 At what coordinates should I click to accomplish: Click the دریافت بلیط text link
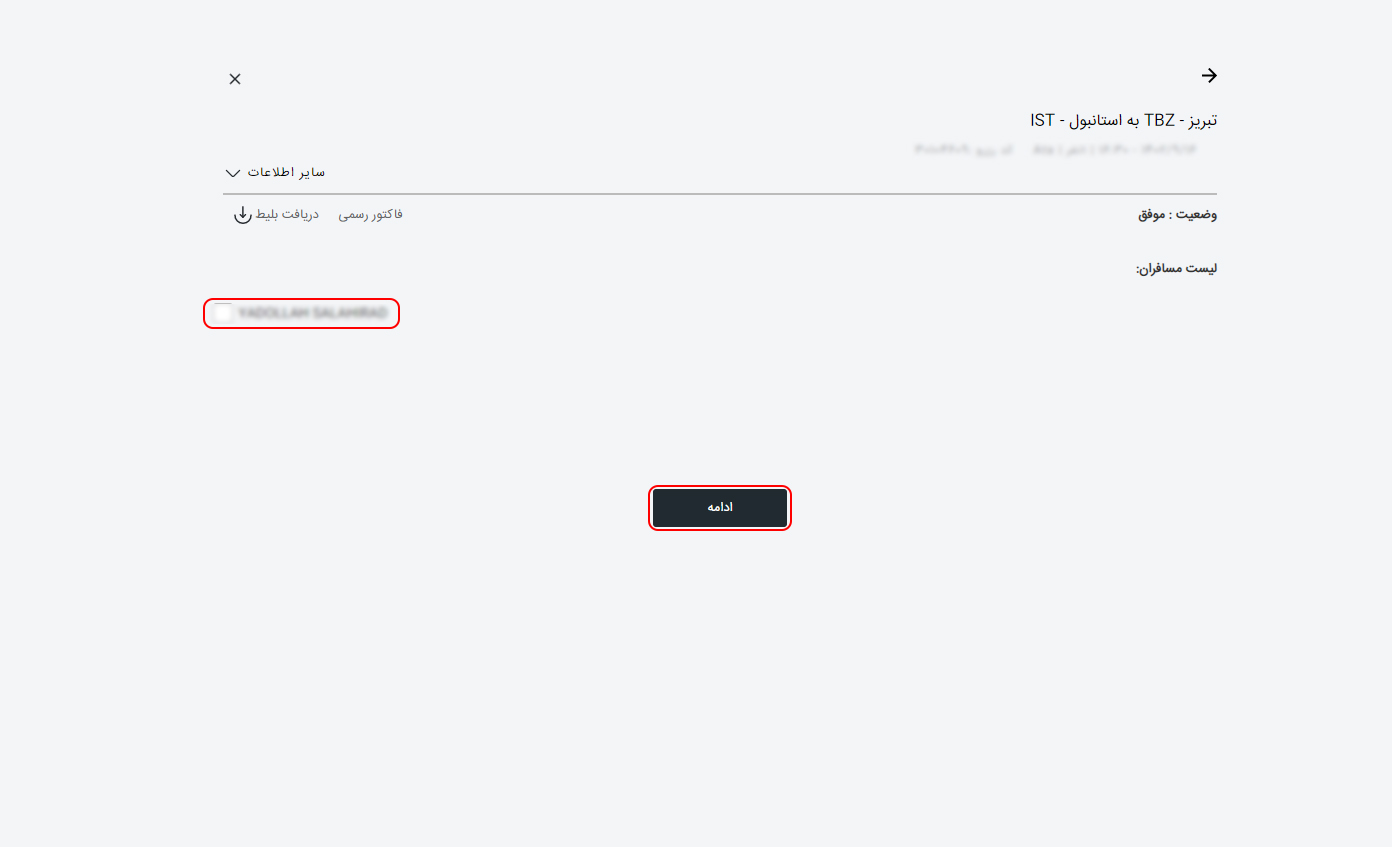(287, 214)
